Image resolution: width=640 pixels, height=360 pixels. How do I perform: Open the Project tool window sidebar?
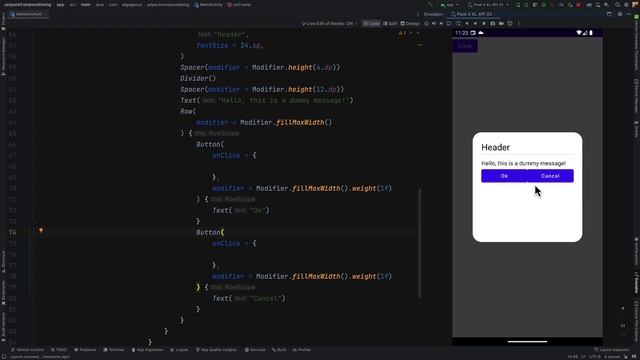click(3, 21)
